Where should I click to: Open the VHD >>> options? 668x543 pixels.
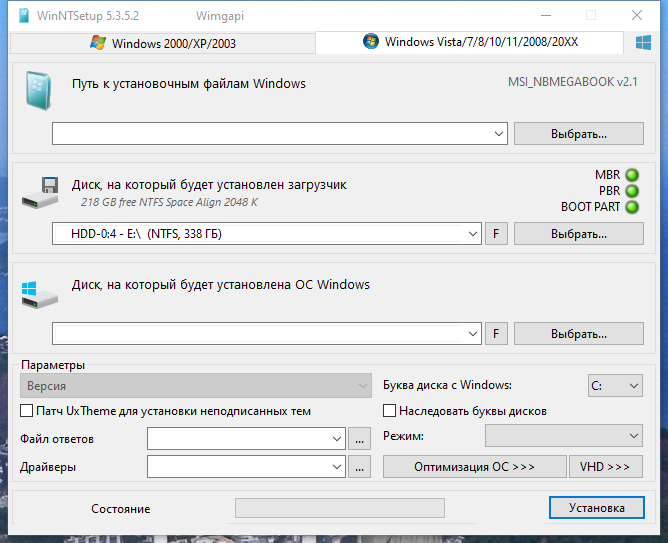click(x=606, y=467)
